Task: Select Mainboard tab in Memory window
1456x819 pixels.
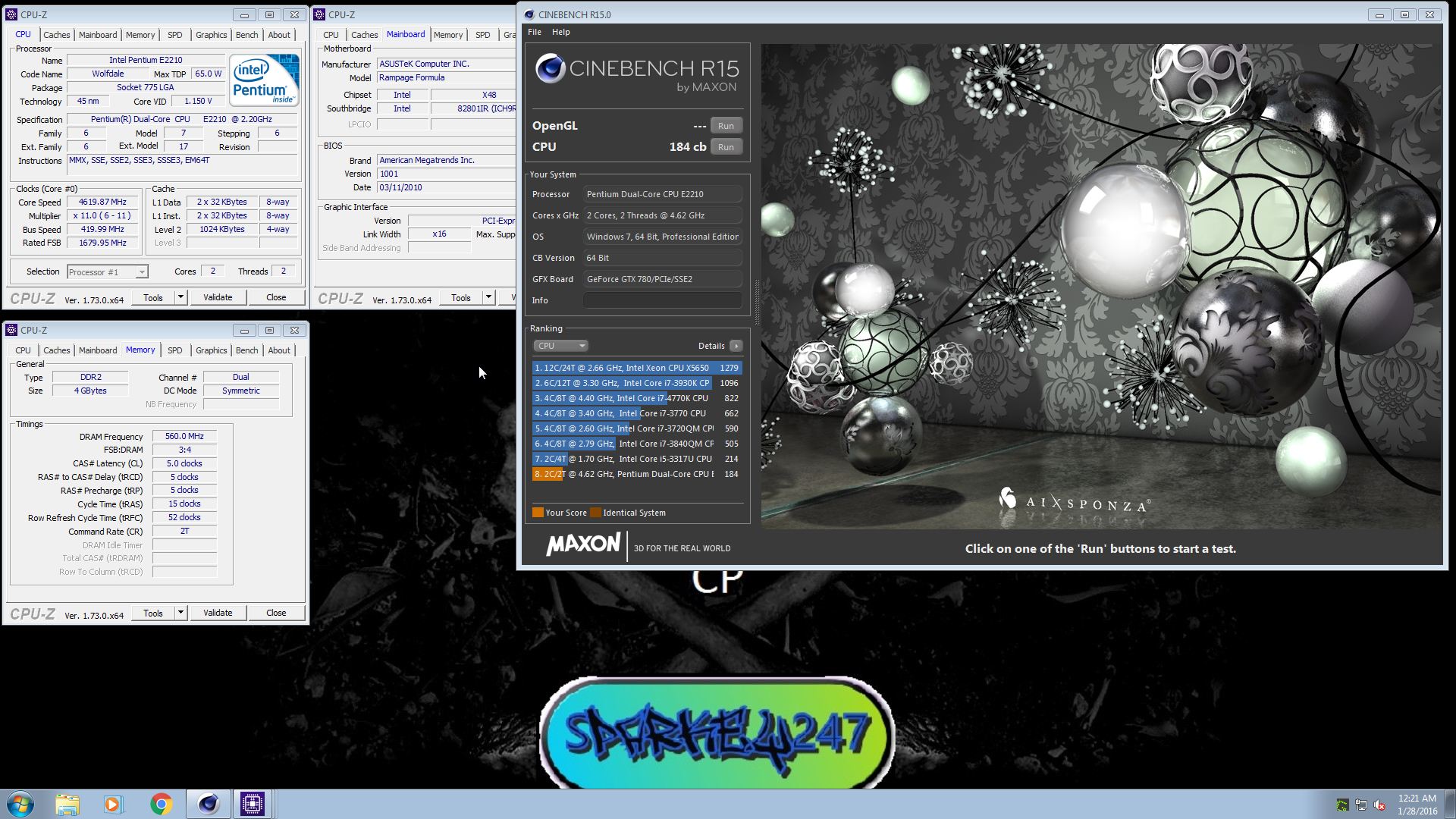Action: pos(98,350)
